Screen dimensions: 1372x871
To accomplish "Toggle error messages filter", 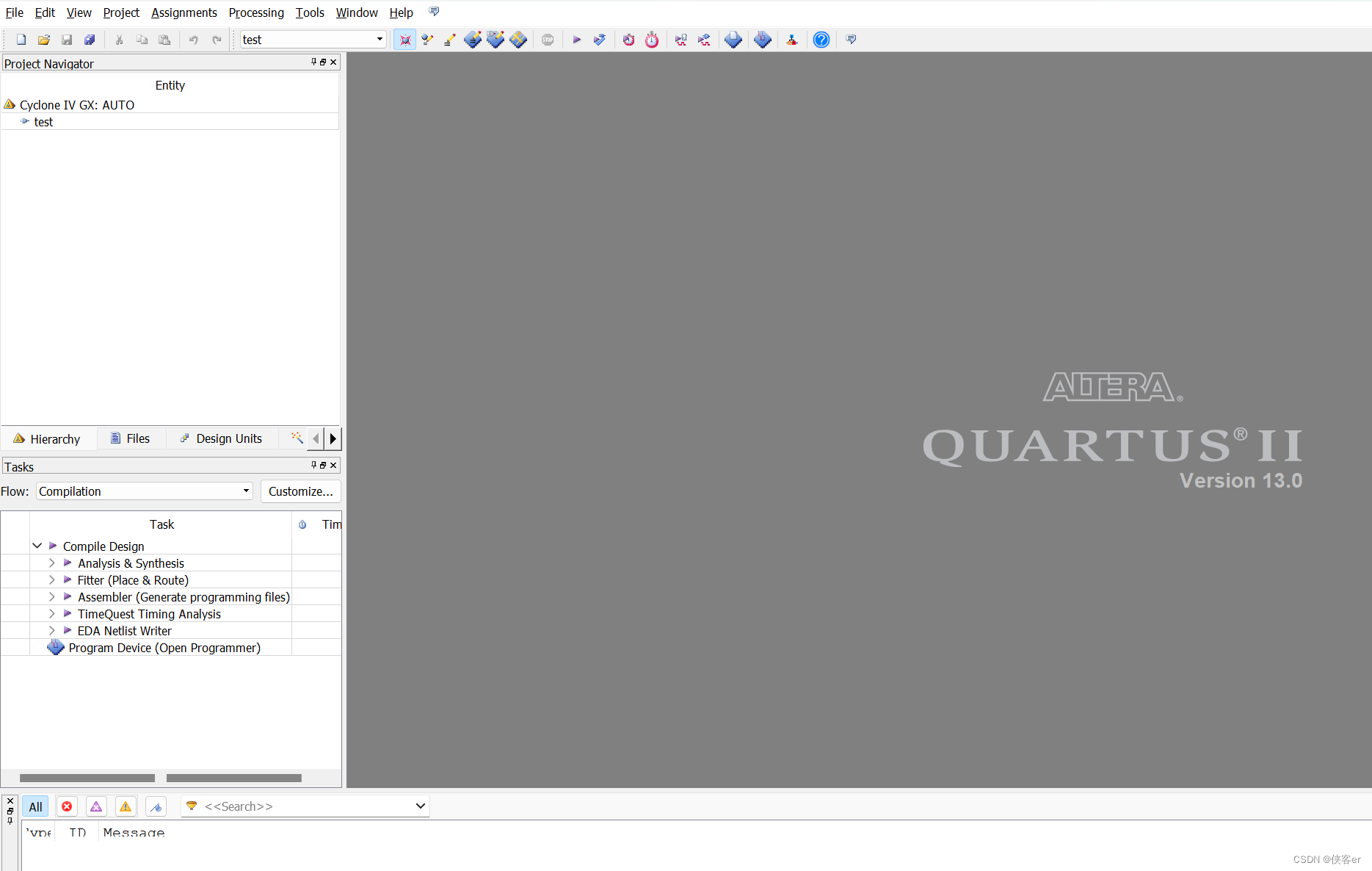I will click(x=67, y=806).
